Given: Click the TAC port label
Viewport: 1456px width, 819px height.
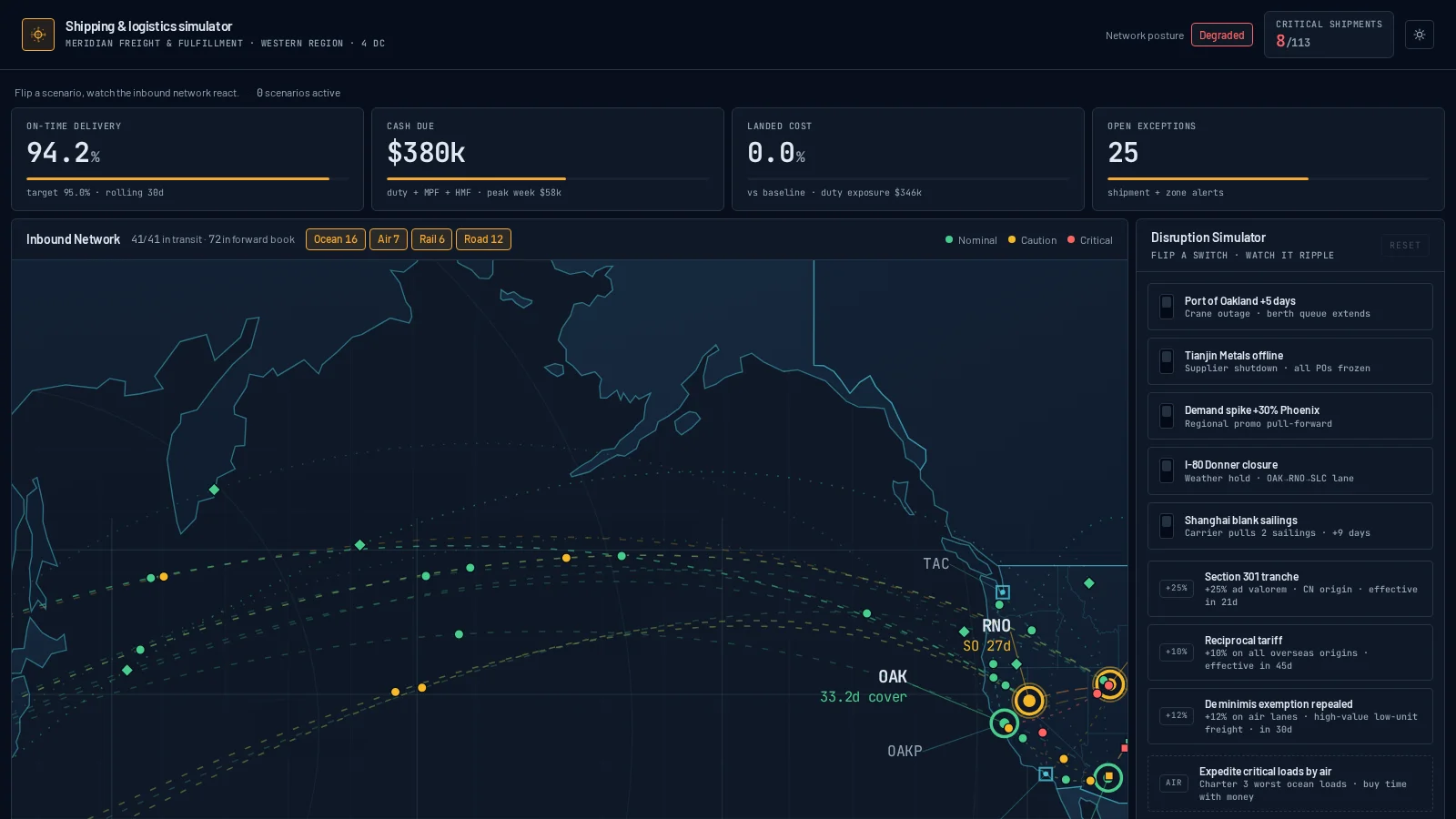Looking at the screenshot, I should coord(936,564).
